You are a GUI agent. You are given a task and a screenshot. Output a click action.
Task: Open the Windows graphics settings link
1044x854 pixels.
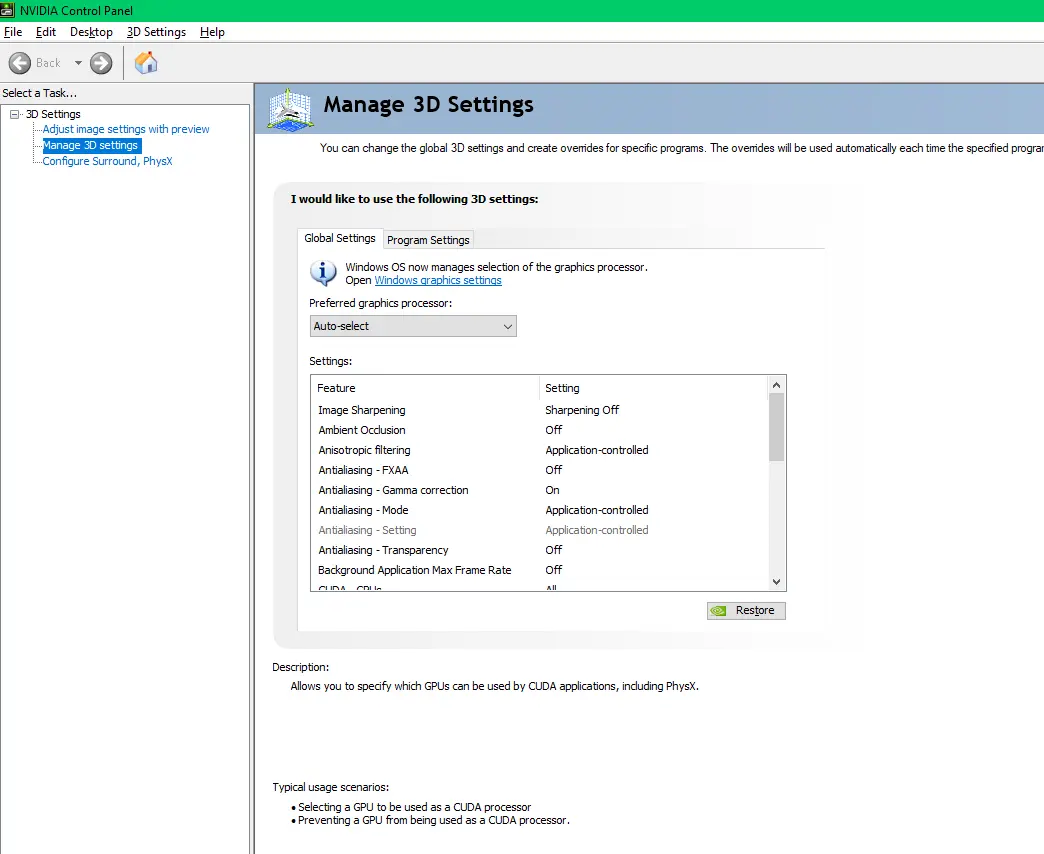[438, 280]
